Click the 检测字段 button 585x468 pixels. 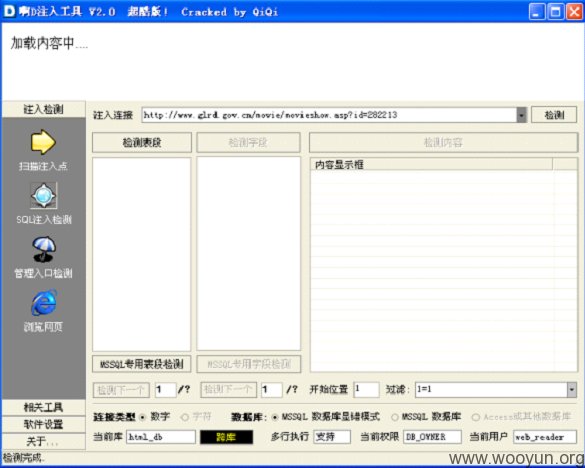248,143
